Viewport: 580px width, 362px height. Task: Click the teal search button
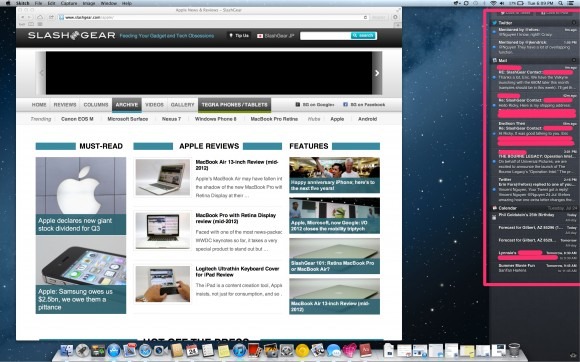coord(363,35)
